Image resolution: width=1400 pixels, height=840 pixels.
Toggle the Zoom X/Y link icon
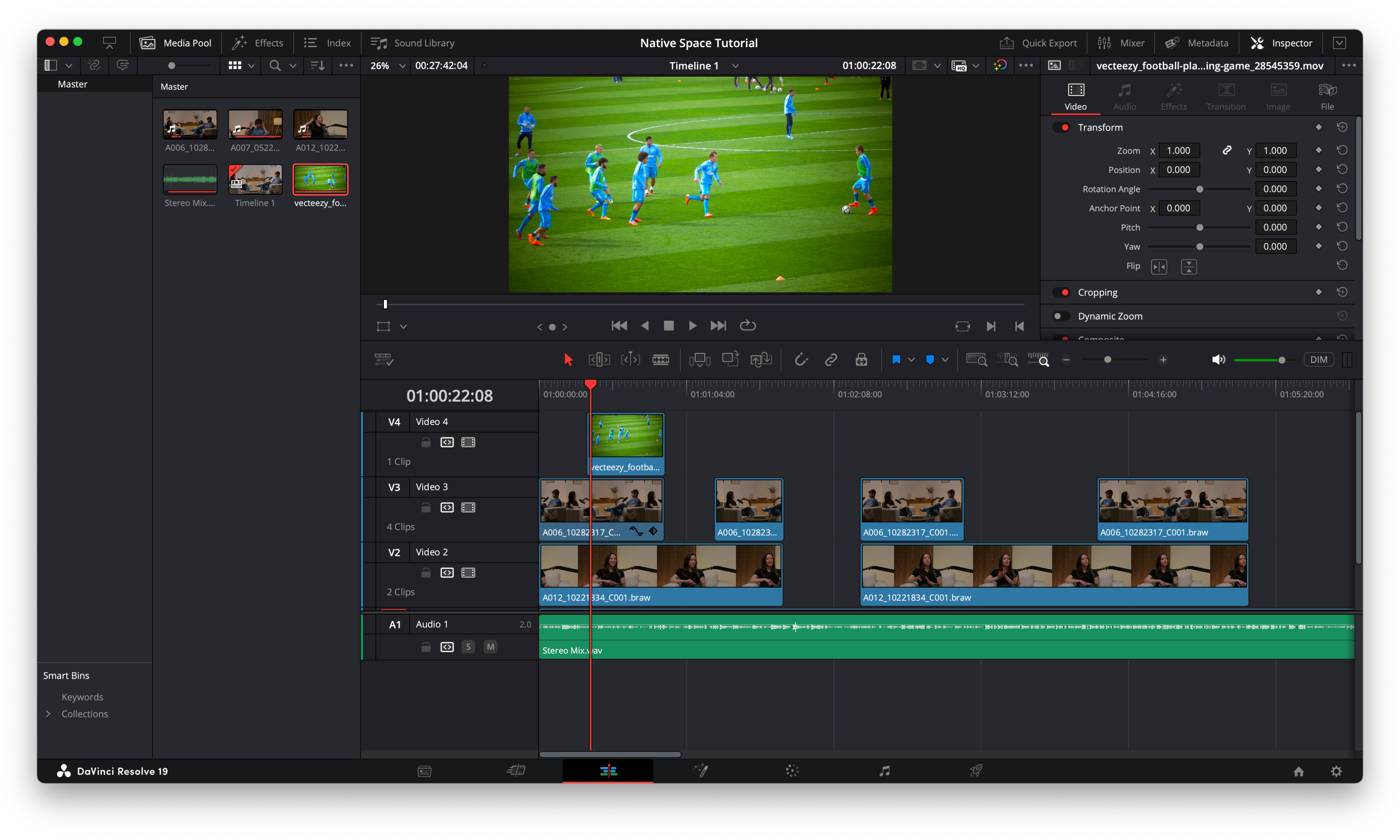pos(1226,150)
